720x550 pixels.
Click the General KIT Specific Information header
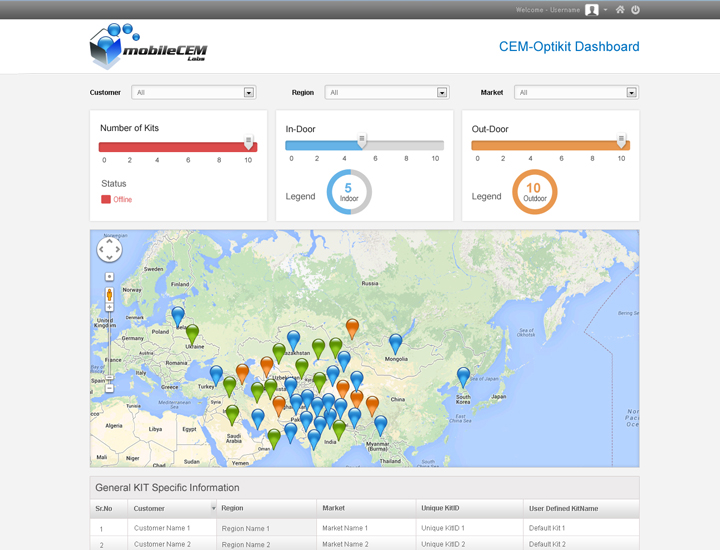(167, 488)
